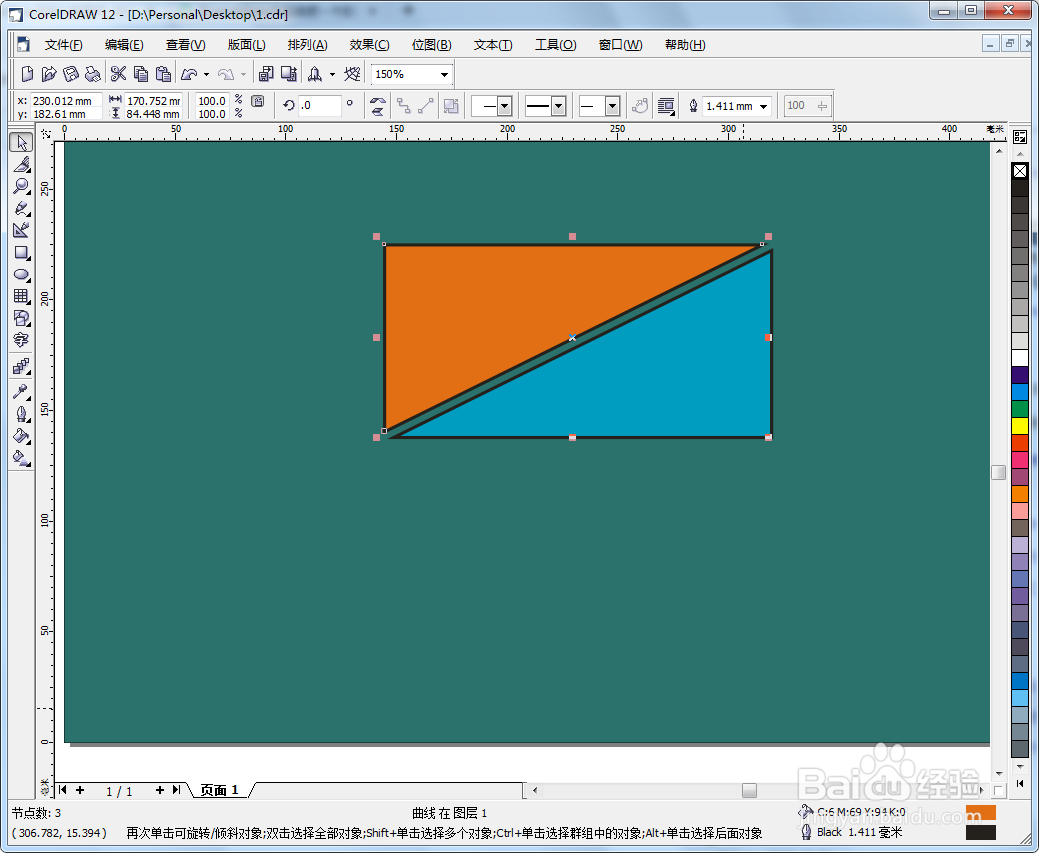Select the Graph Paper tool

click(21, 296)
